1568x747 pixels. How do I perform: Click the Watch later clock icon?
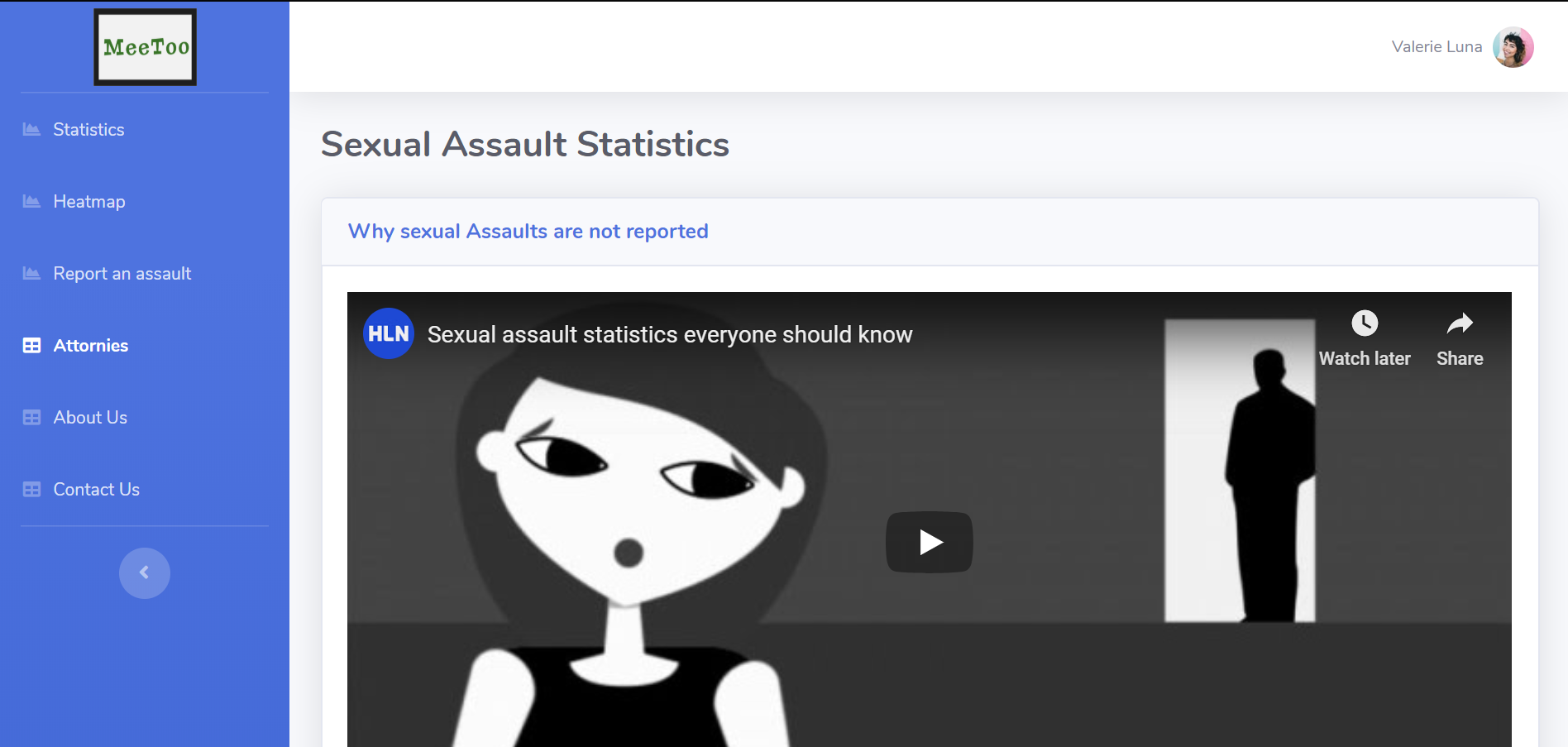click(1365, 323)
